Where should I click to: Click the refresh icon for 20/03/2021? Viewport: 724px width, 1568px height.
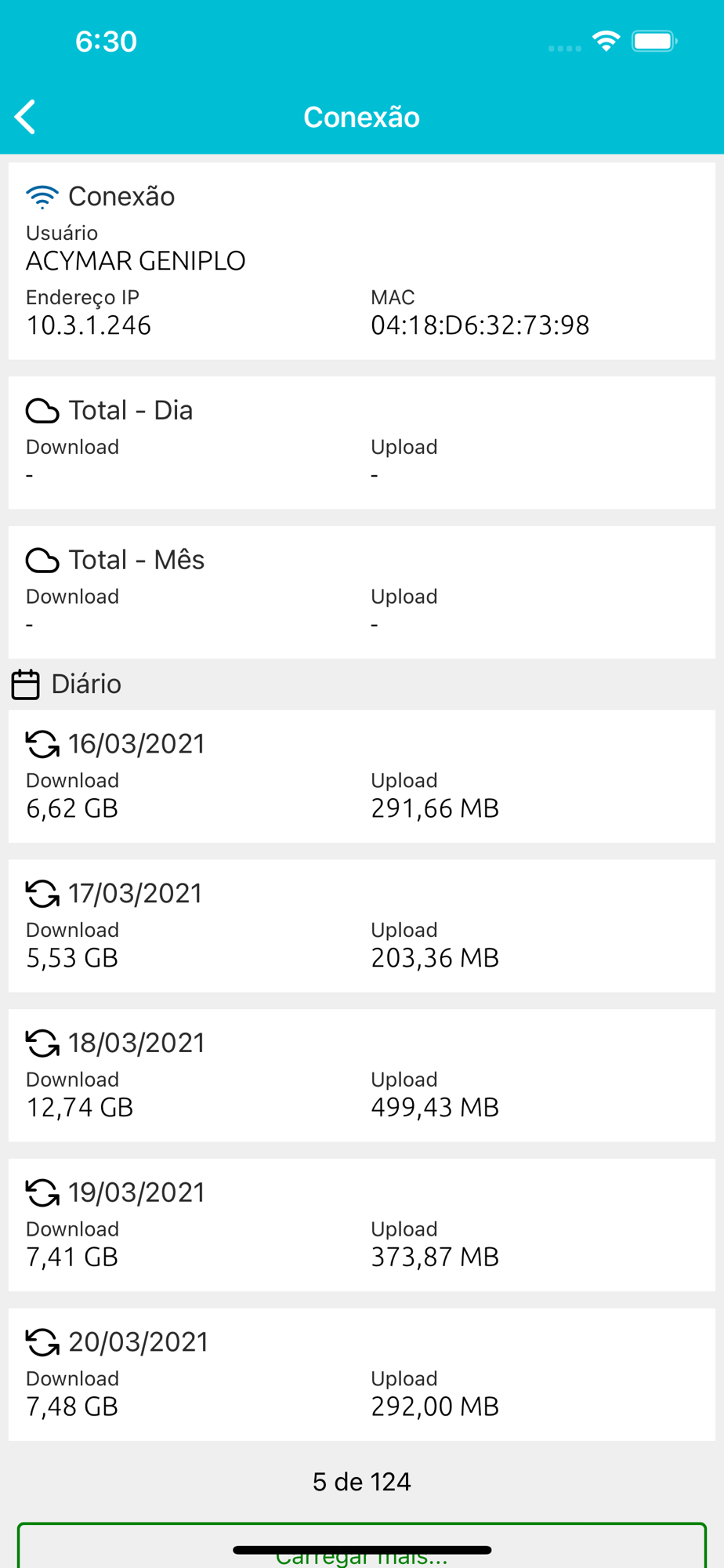(42, 1342)
